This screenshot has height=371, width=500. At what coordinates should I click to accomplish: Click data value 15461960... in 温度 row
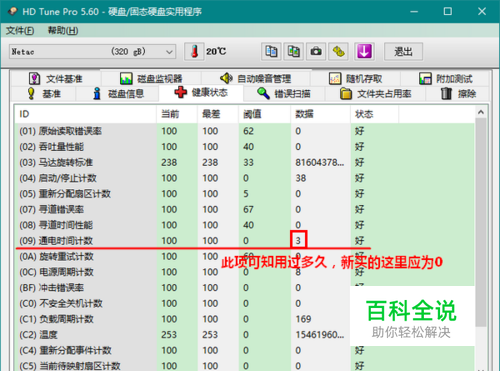coord(319,335)
